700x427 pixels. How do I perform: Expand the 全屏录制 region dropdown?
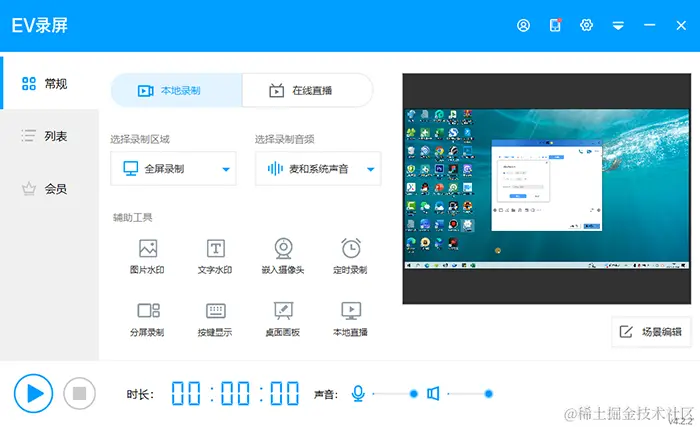coord(173,169)
